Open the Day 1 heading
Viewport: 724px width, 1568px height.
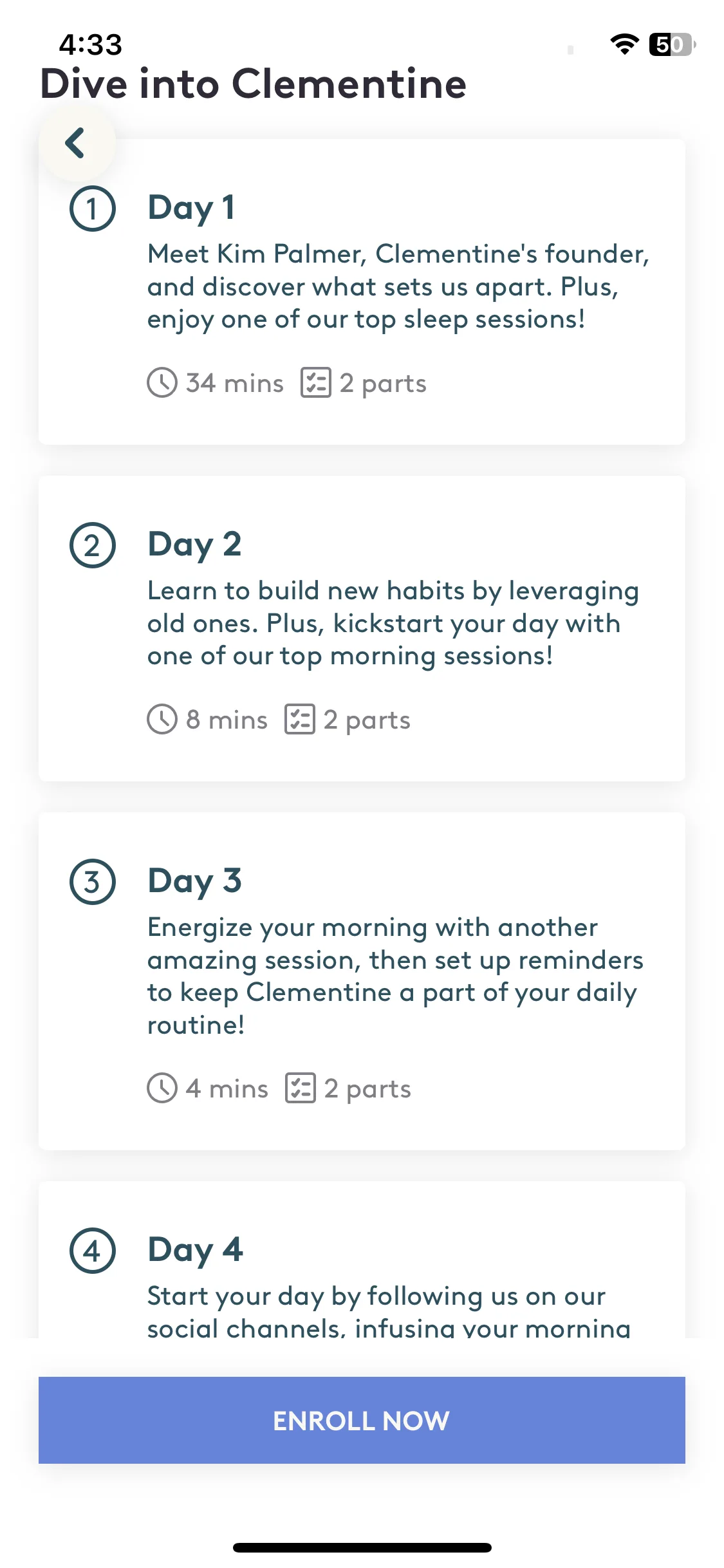pos(191,208)
